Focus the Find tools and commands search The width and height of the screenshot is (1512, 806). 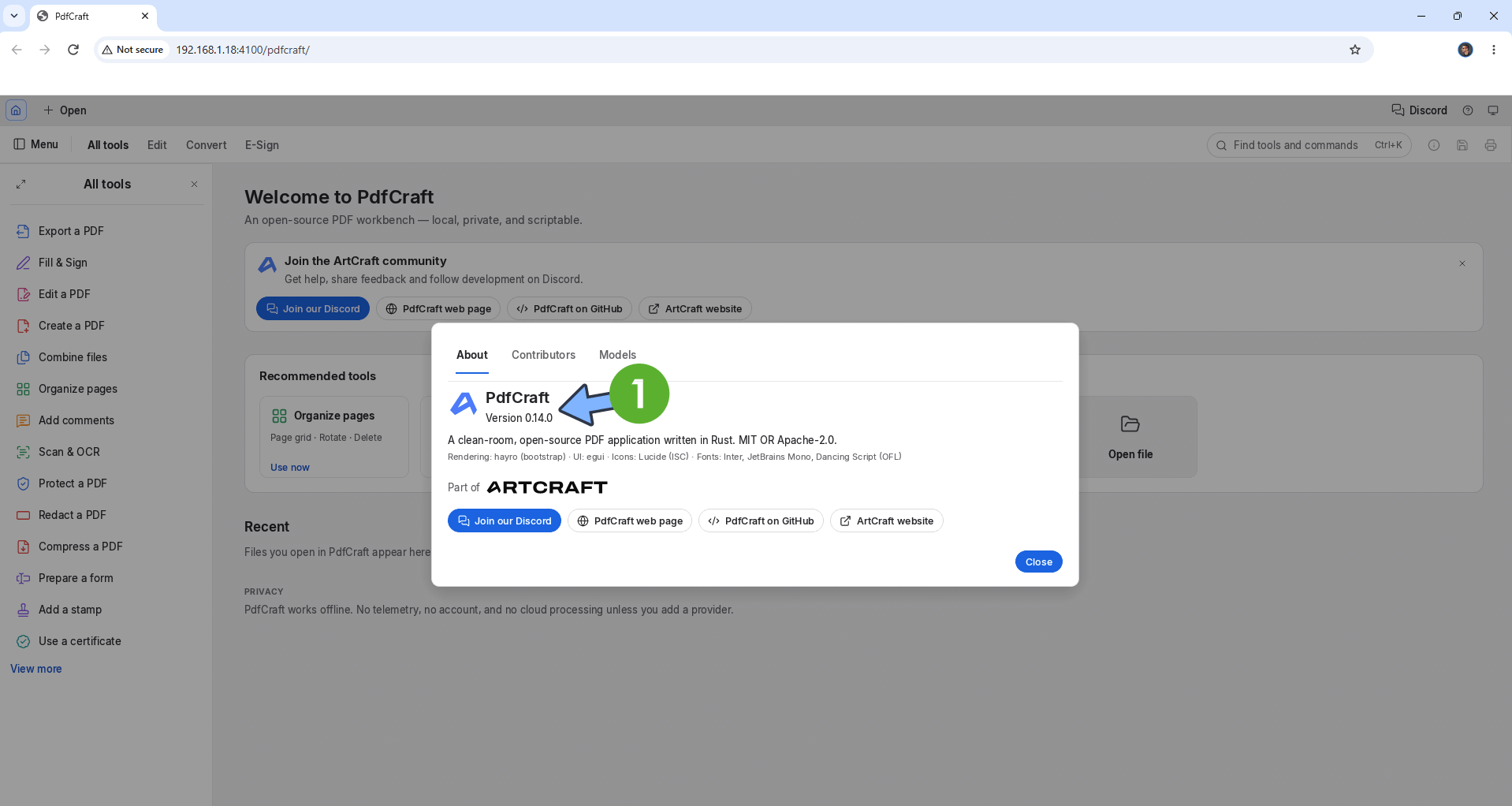click(1309, 145)
